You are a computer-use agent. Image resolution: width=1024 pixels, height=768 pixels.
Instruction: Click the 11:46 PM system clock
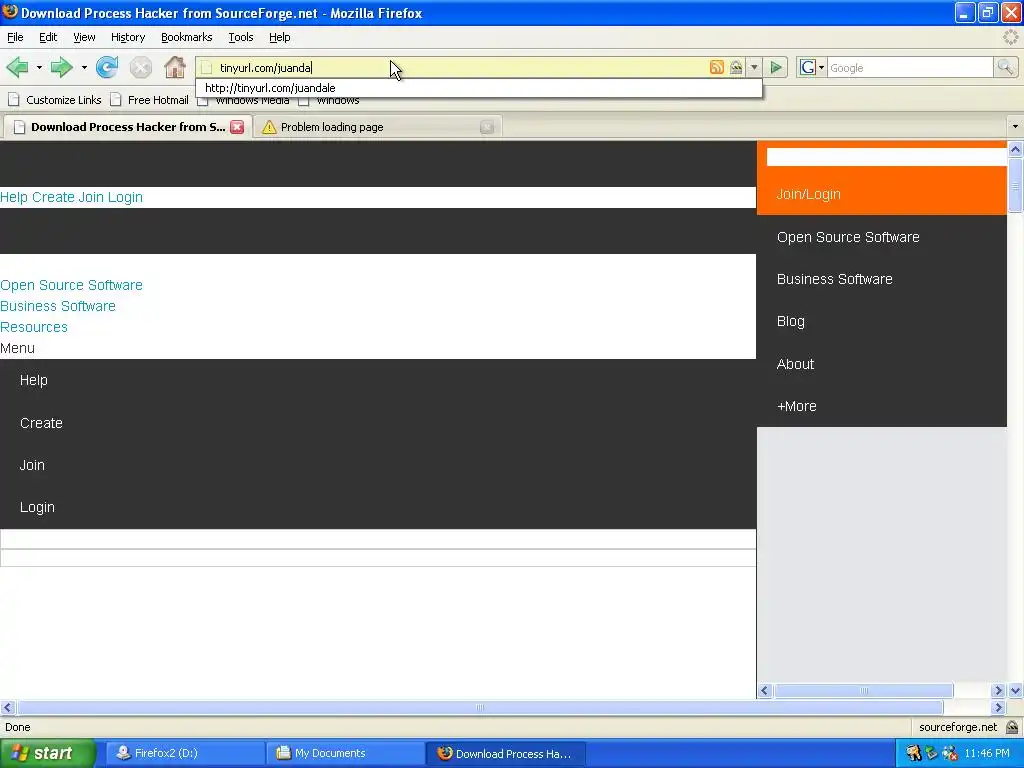(x=987, y=753)
